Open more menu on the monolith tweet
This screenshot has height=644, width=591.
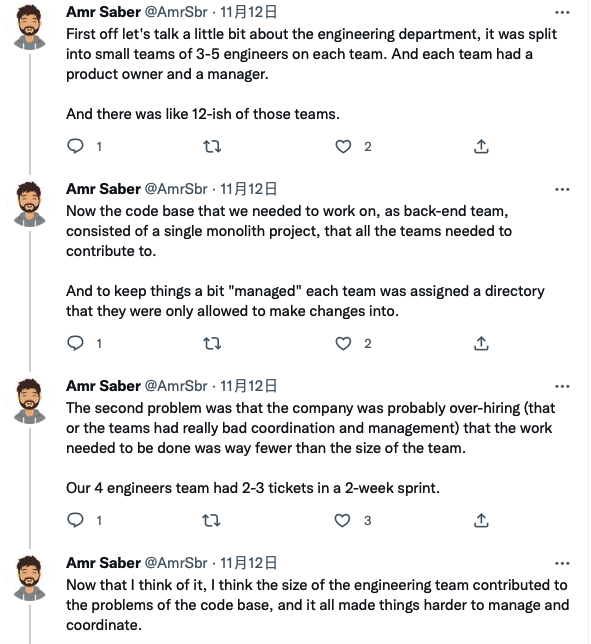click(562, 189)
